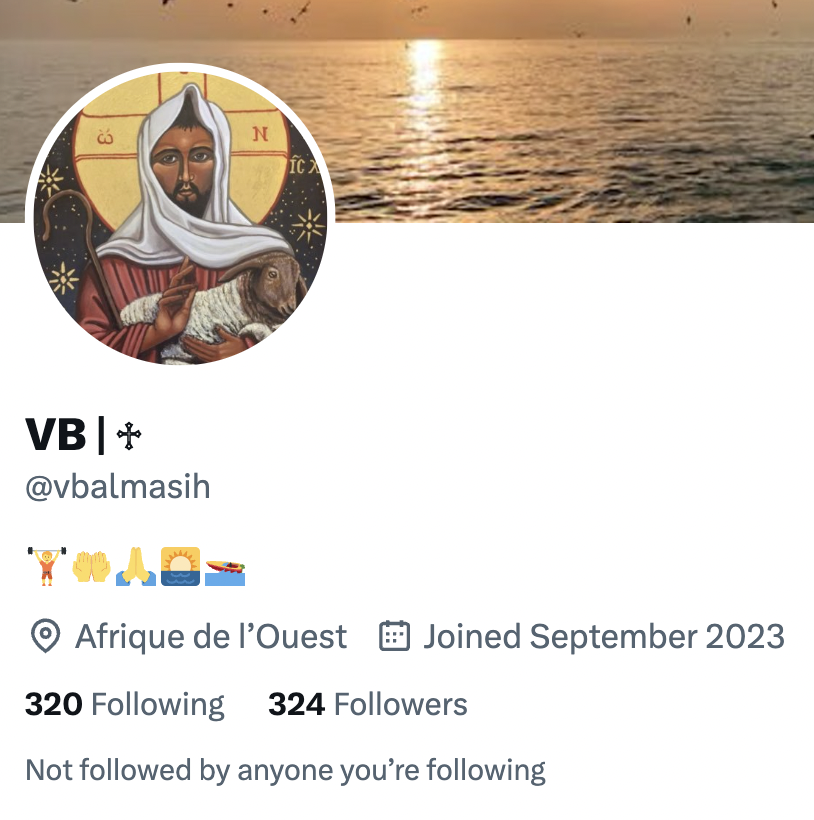Click Not followed by anyone you're following
This screenshot has height=820, width=814.
[x=285, y=770]
